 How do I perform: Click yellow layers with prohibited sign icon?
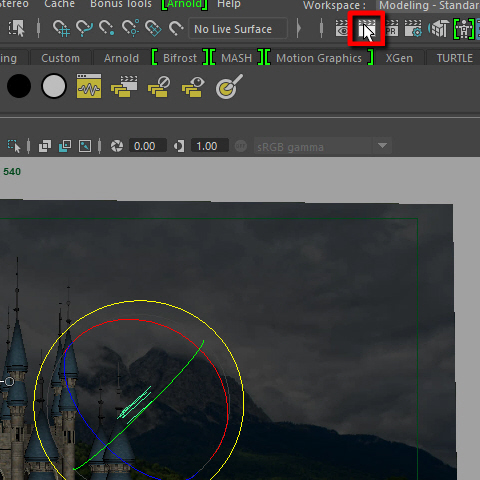(159, 87)
